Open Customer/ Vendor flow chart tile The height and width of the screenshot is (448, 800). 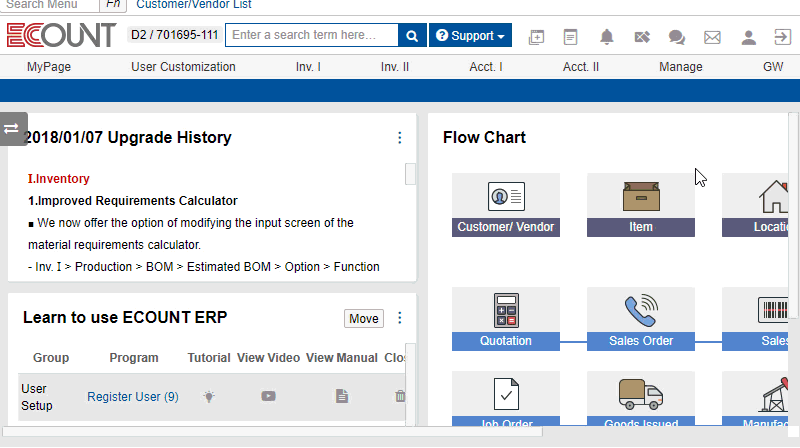tap(506, 205)
